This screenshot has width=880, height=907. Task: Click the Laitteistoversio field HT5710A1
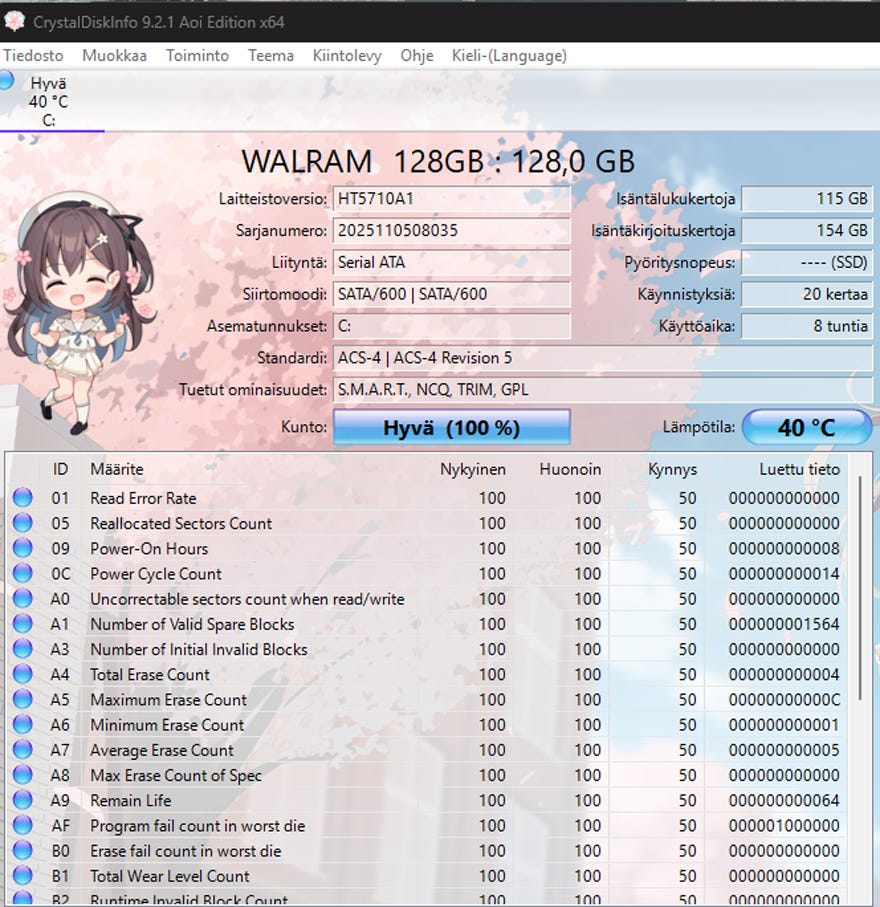(x=452, y=199)
